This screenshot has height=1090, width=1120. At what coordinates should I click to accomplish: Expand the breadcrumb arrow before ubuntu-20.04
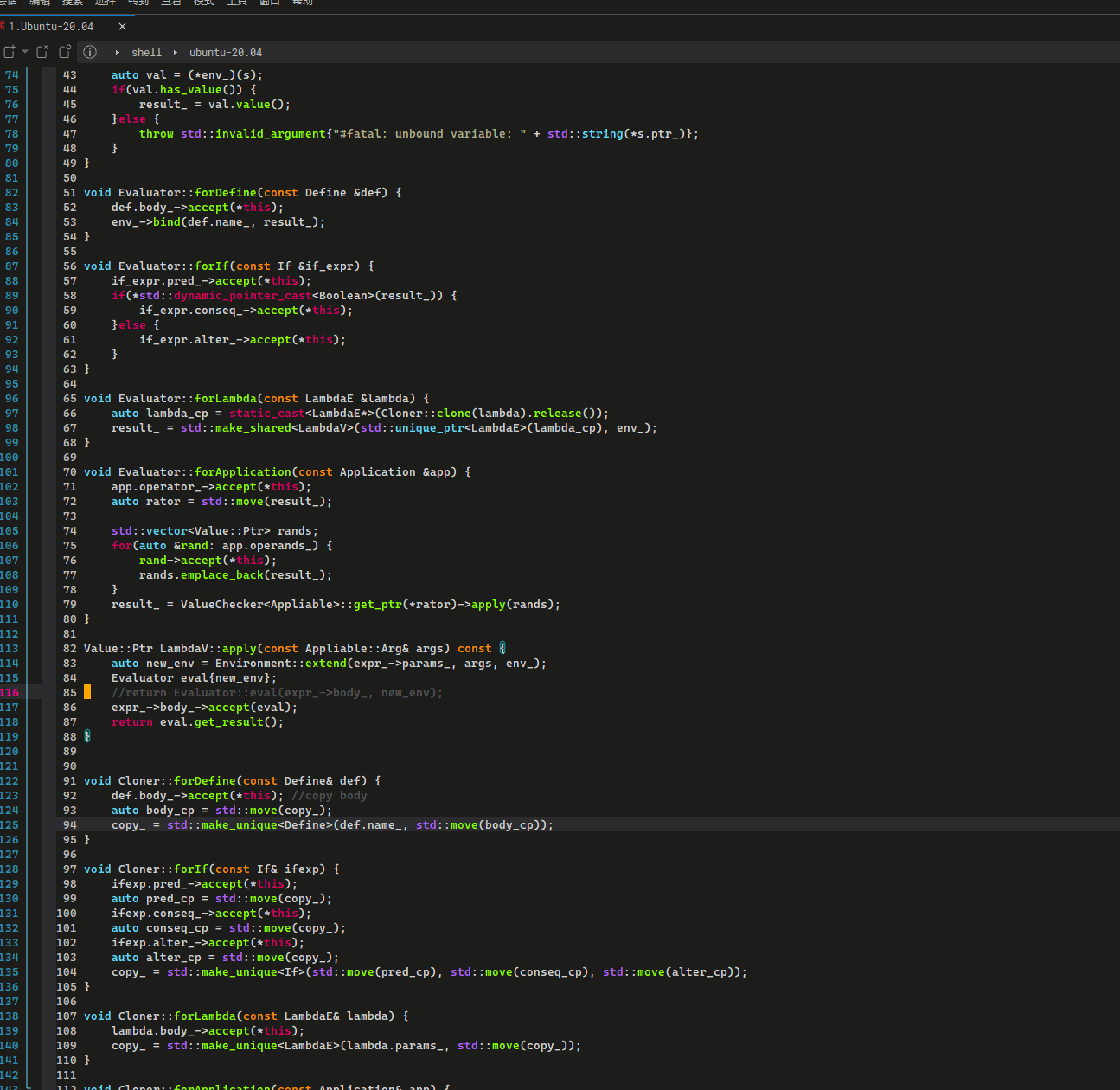[176, 53]
